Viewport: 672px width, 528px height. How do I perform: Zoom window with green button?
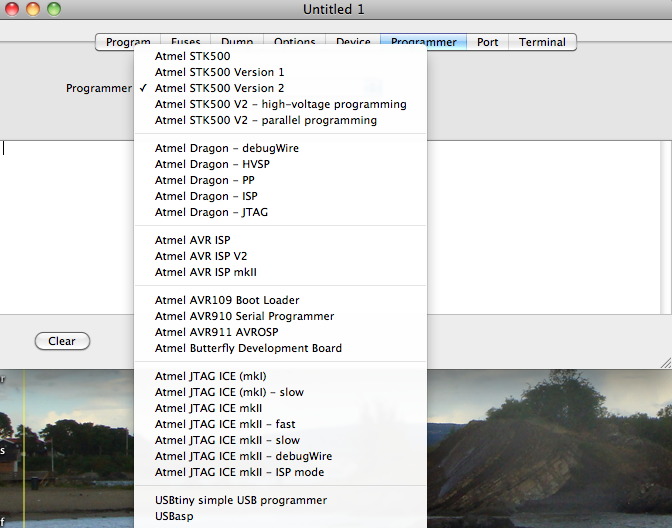(x=54, y=9)
